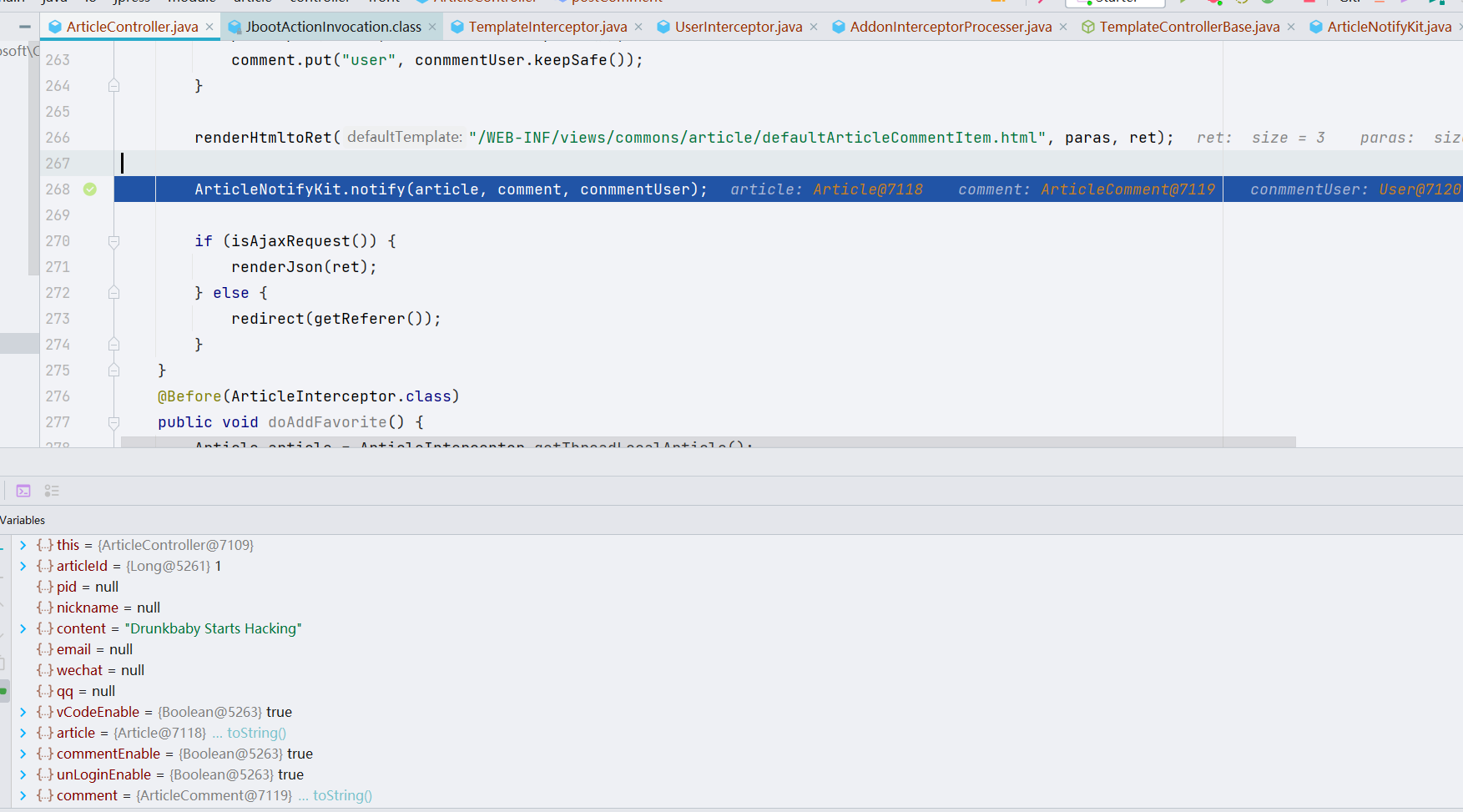Image resolution: width=1463 pixels, height=812 pixels.
Task: Click toString() link next to comment variable
Action: click(x=342, y=795)
